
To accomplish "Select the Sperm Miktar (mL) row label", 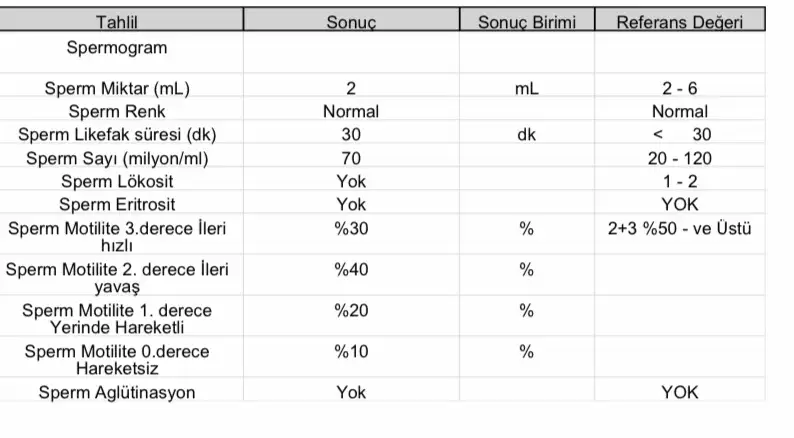I will 117,88.
